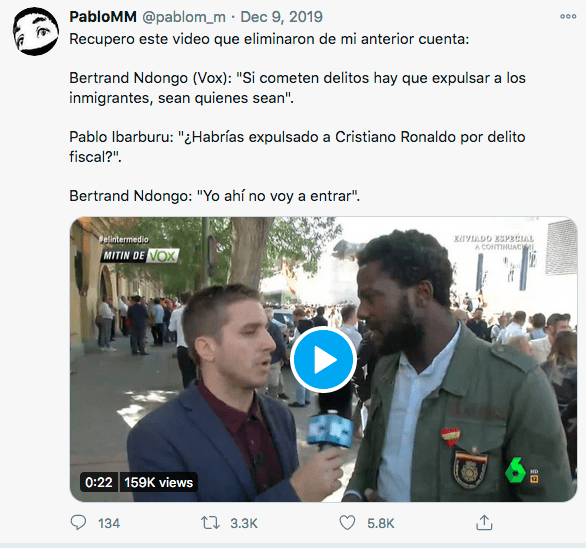Open the reply speech bubble icon
The width and height of the screenshot is (586, 548).
[x=78, y=523]
